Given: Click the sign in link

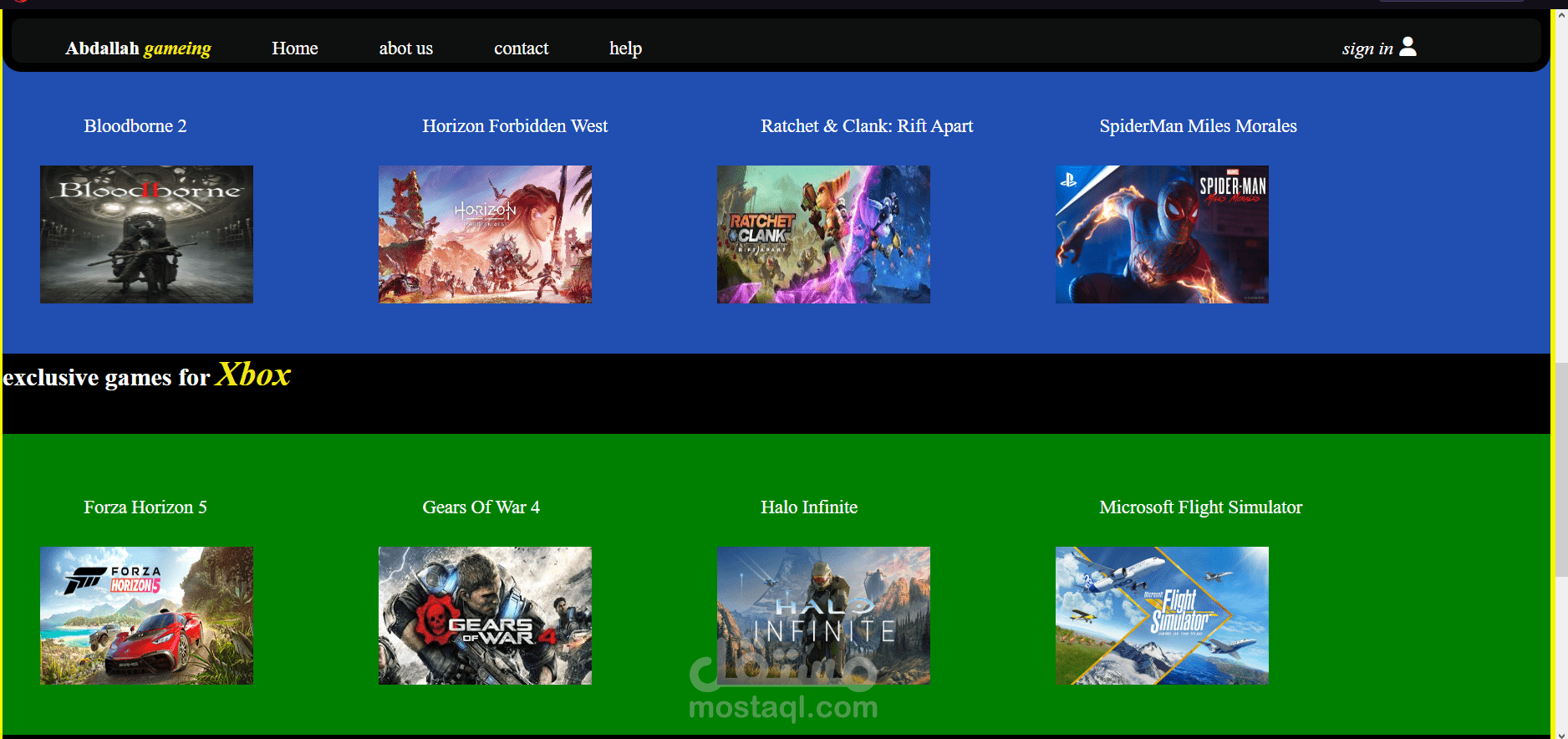Looking at the screenshot, I should tap(1367, 48).
